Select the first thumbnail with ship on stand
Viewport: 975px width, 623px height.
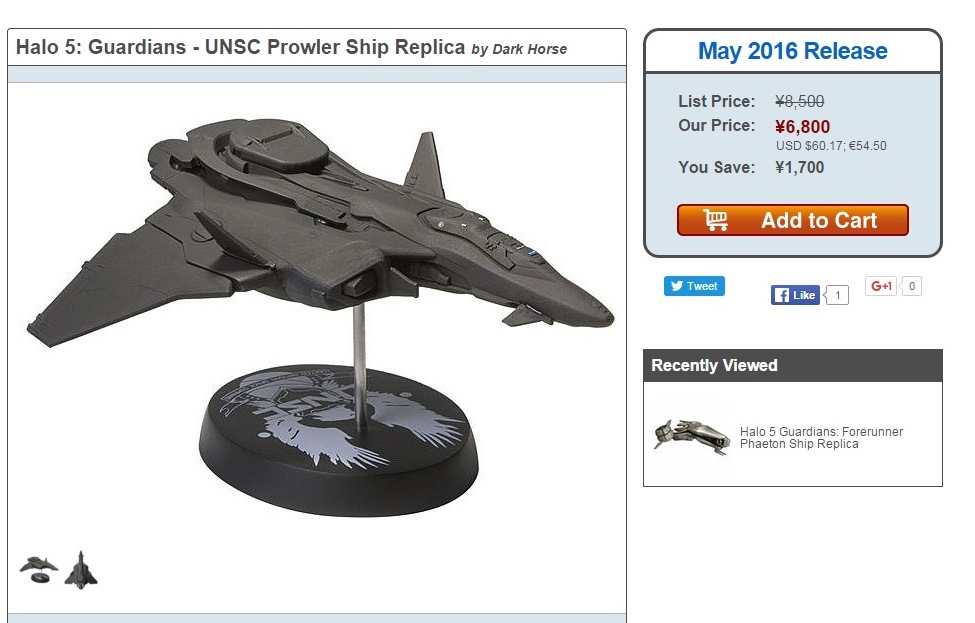click(x=39, y=570)
